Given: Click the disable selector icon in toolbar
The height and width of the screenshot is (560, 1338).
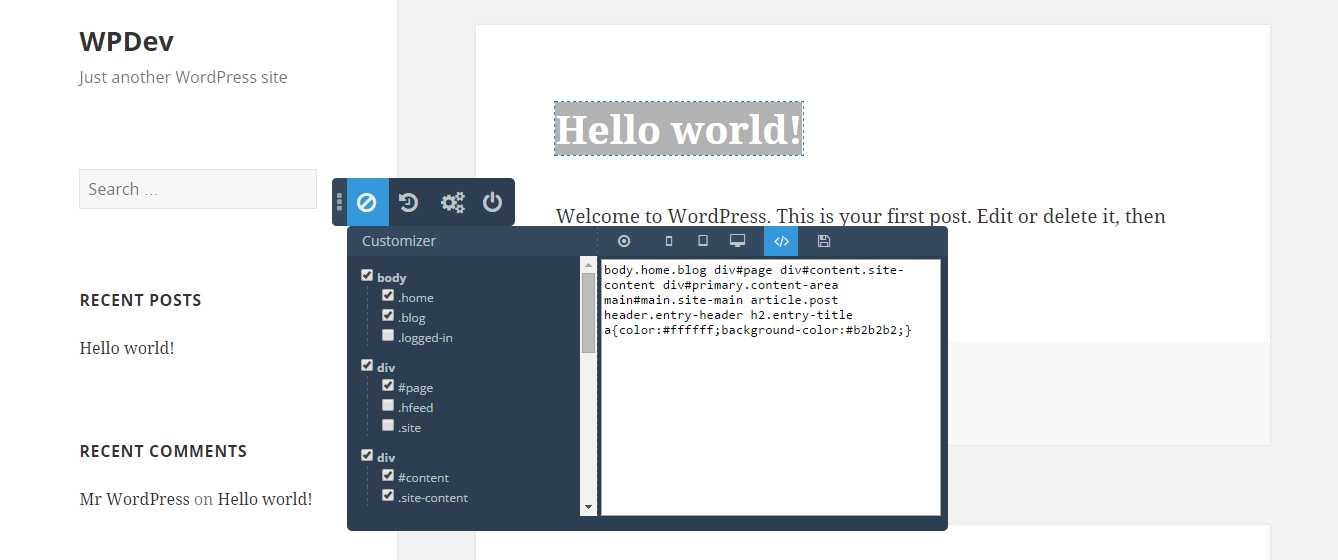Looking at the screenshot, I should click(367, 202).
